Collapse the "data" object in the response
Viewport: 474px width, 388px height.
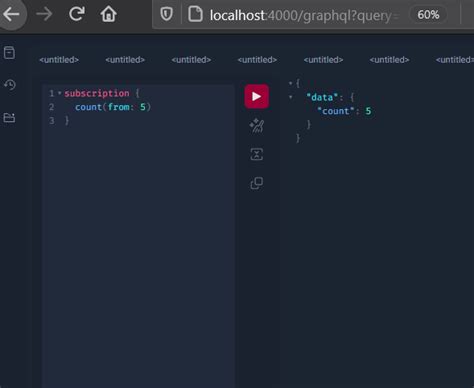coord(290,97)
